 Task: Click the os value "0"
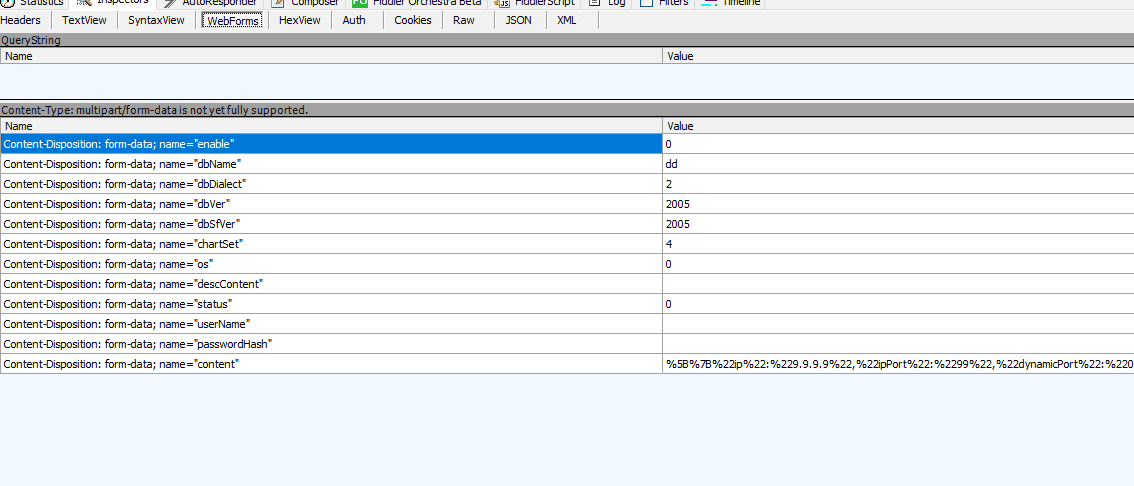click(668, 264)
